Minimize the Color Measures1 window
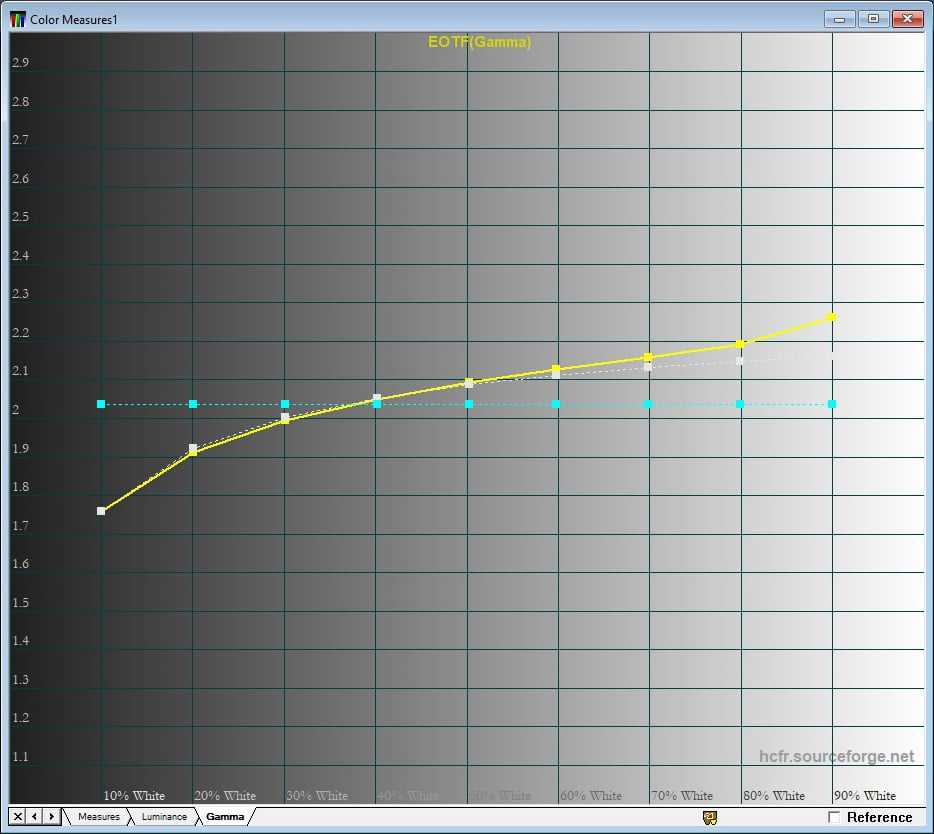This screenshot has height=834, width=934. pyautogui.click(x=840, y=19)
